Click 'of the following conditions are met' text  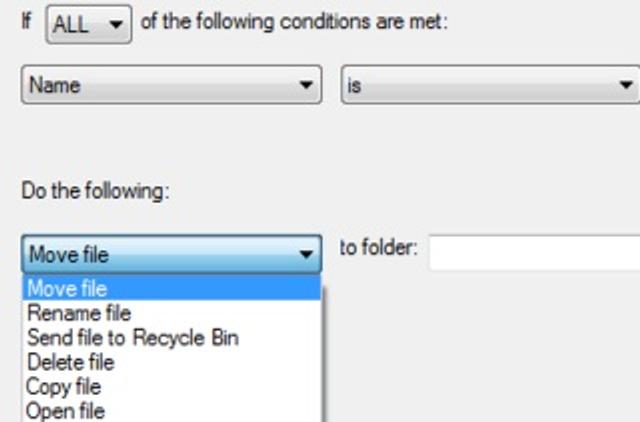point(294,21)
